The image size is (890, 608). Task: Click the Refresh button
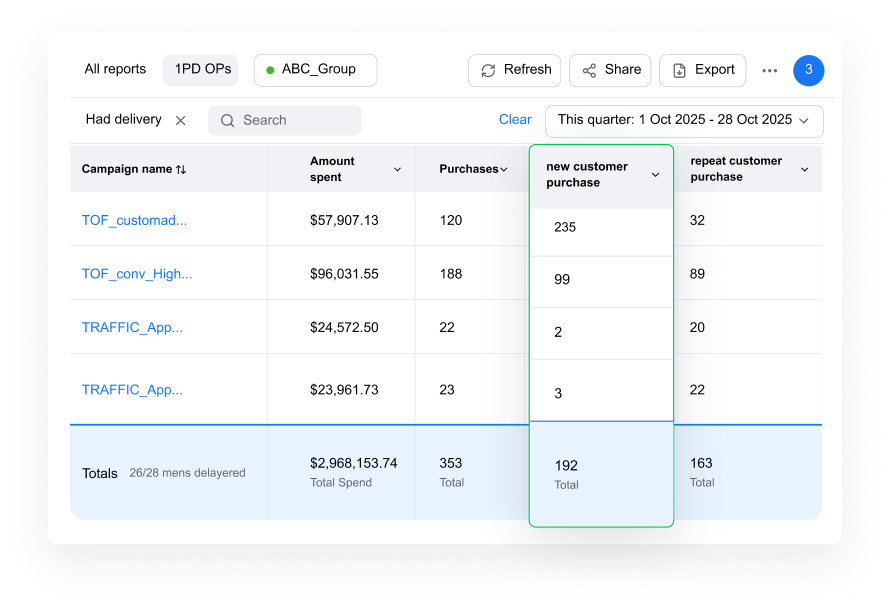click(515, 70)
